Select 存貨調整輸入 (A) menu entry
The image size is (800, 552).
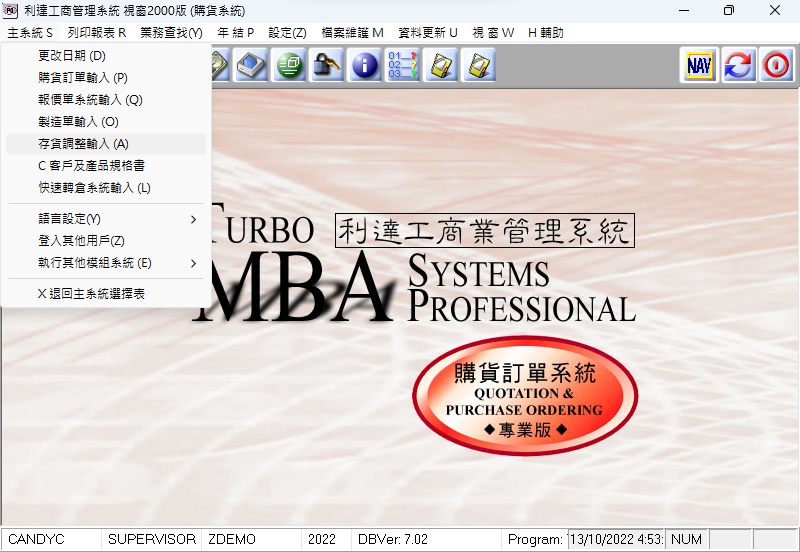click(x=106, y=144)
